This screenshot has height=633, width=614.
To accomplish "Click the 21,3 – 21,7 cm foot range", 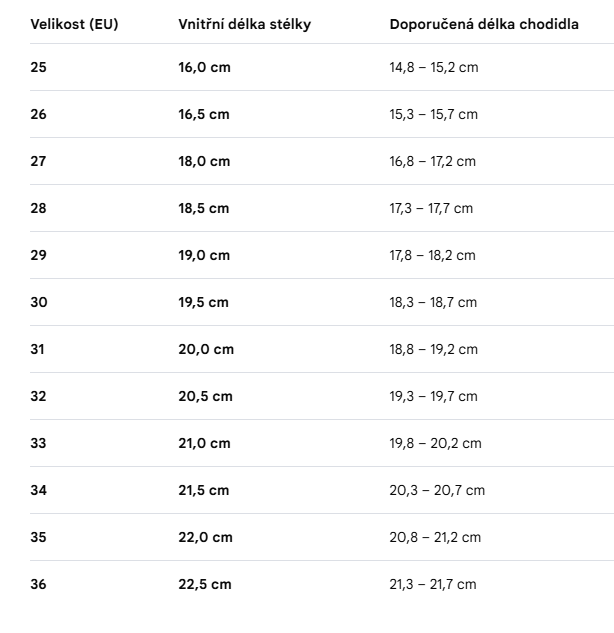I will click(433, 584).
